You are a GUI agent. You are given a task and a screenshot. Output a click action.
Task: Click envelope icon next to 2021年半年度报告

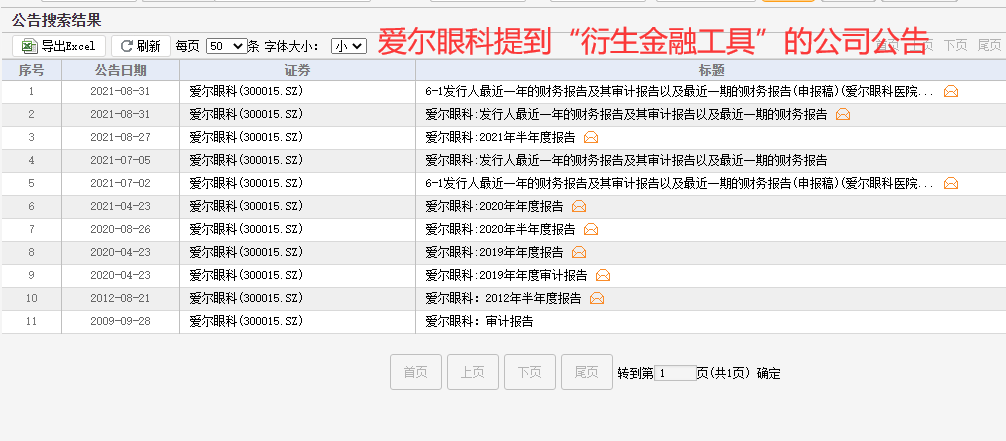pyautogui.click(x=591, y=137)
